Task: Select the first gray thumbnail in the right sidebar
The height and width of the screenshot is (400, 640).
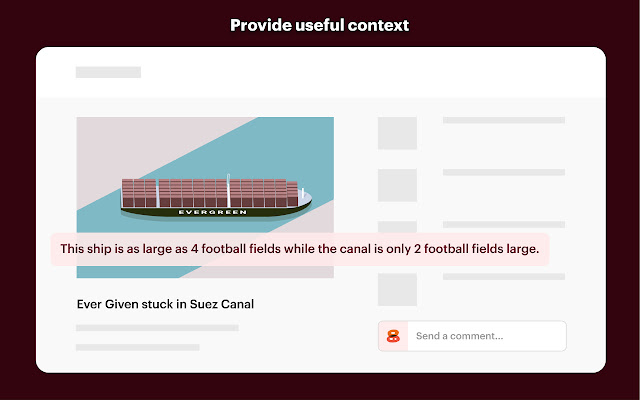Action: pyautogui.click(x=397, y=133)
